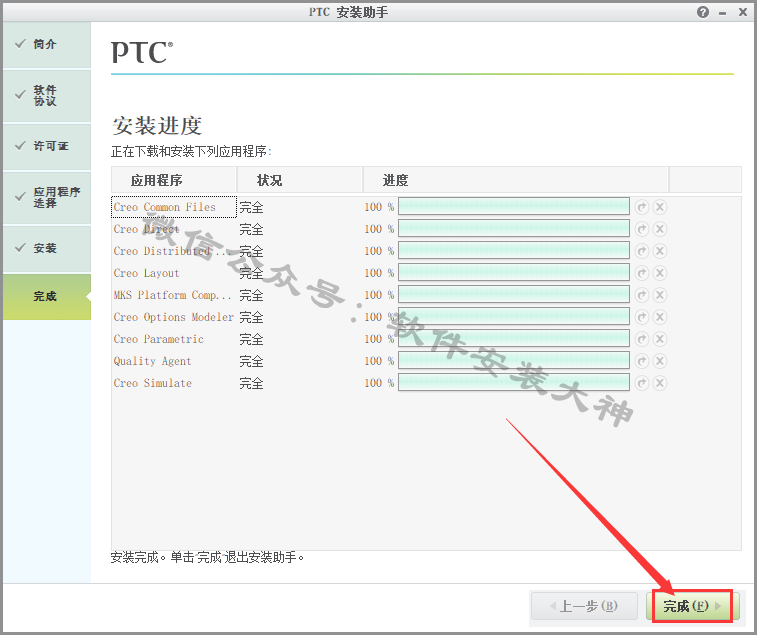Click cancel icon for Creo Direct
Screen dimensions: 757x635
[660, 229]
